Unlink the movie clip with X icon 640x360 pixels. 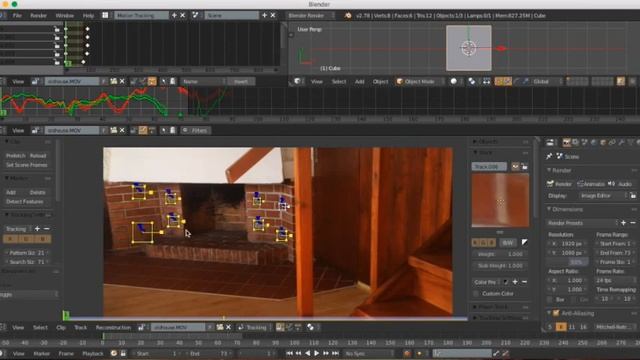229,327
